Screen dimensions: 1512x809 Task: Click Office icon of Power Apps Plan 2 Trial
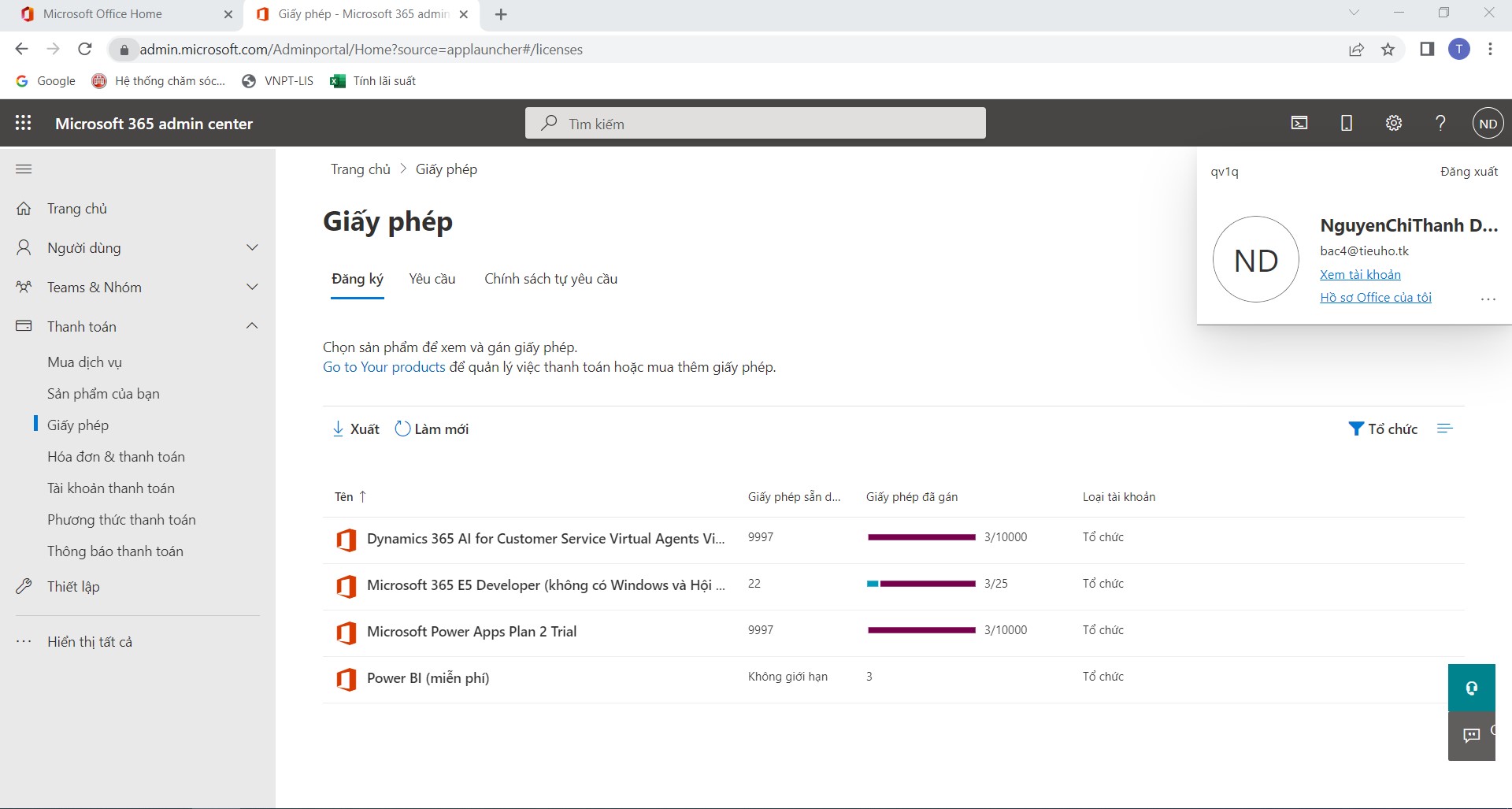click(x=346, y=633)
